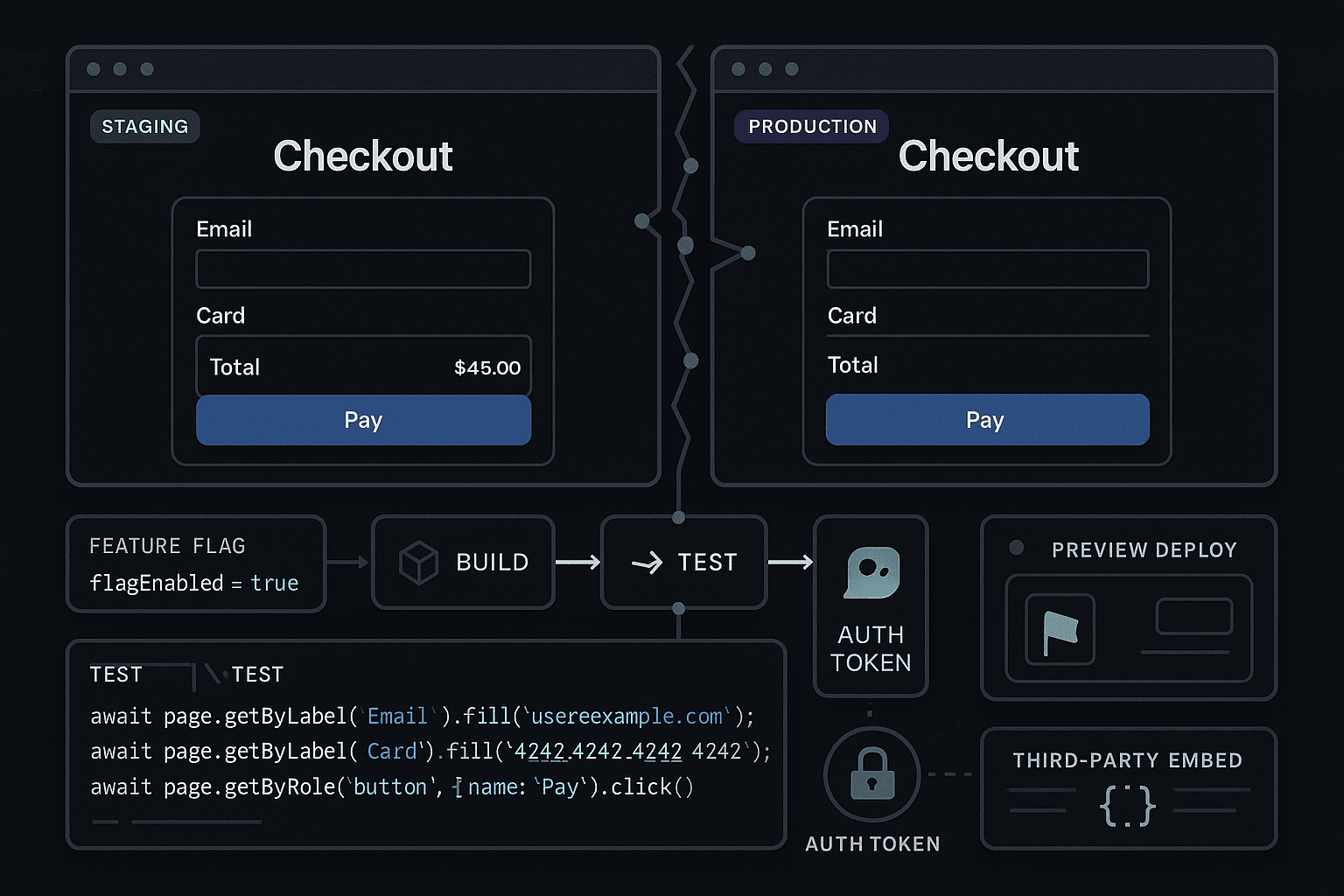Click the rectangle placeholder in Preview Deploy
This screenshot has width=1344, height=896.
coord(1194,616)
